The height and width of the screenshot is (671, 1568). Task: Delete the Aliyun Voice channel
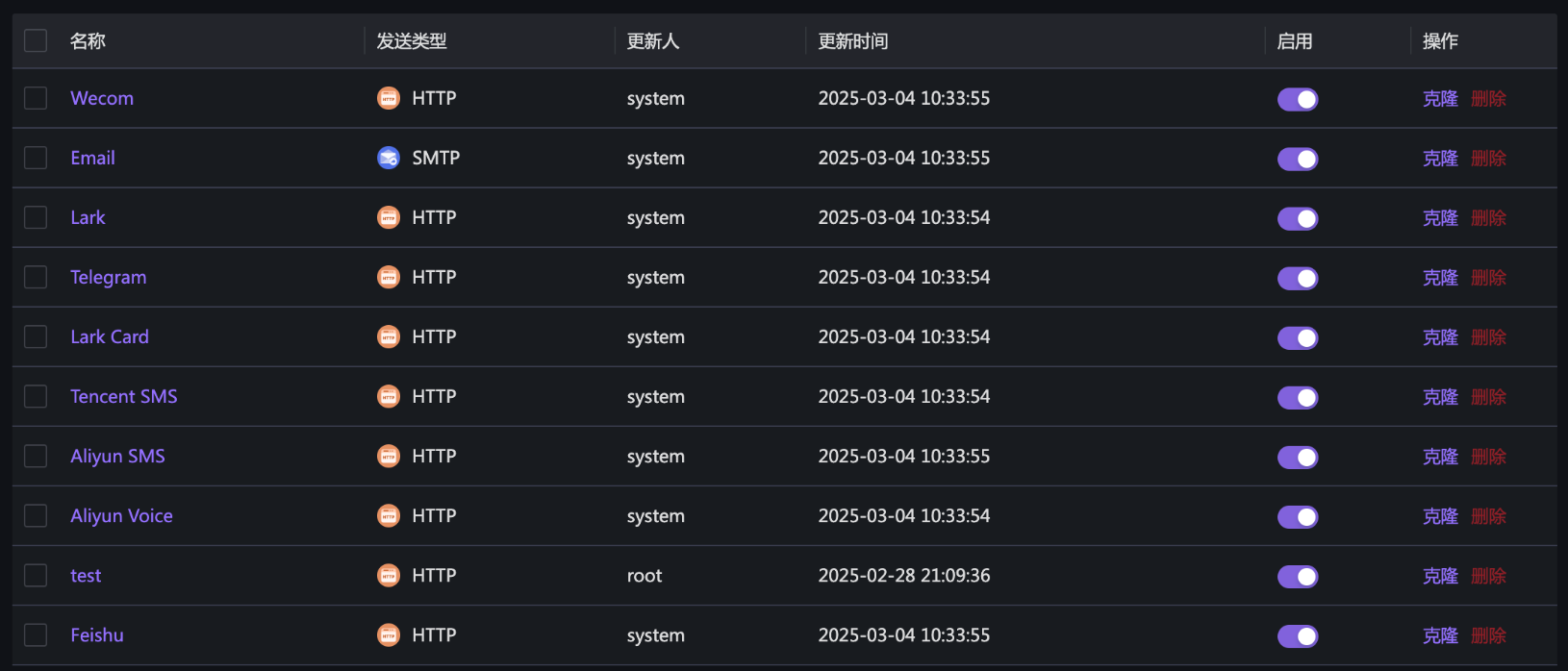click(x=1488, y=515)
